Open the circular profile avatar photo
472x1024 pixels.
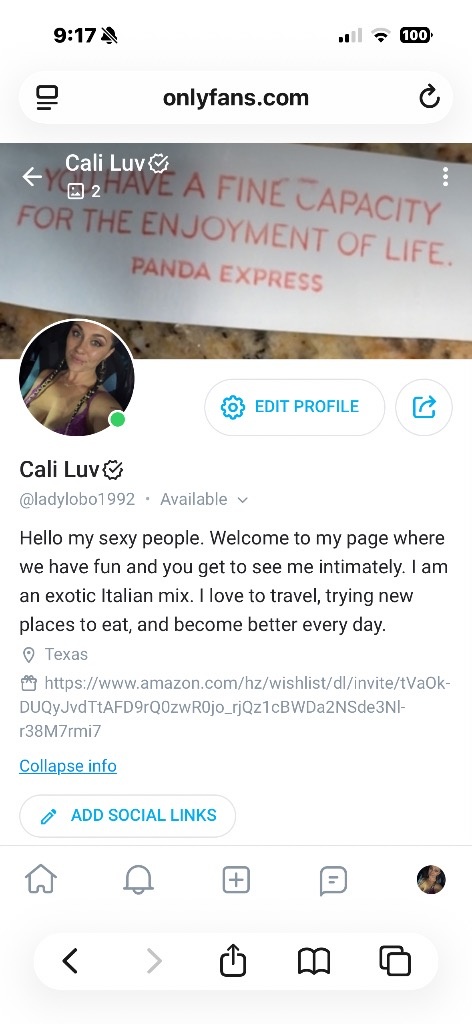(x=76, y=377)
